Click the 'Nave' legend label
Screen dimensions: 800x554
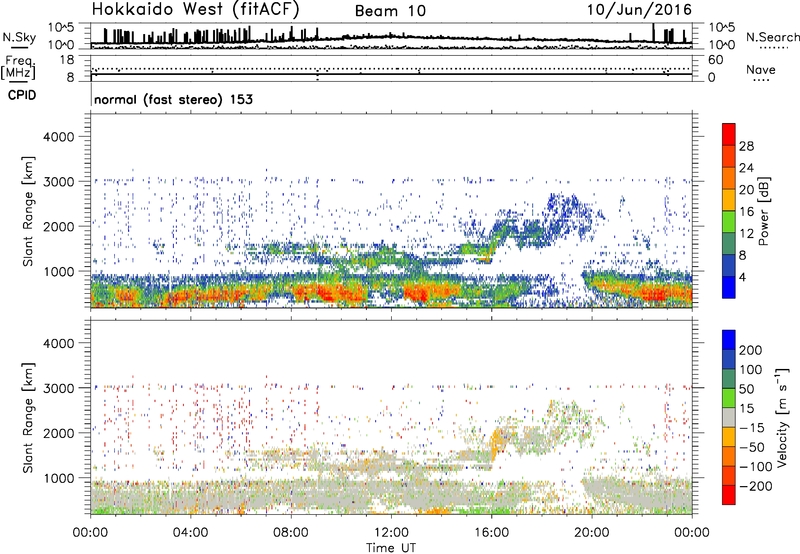click(x=761, y=69)
